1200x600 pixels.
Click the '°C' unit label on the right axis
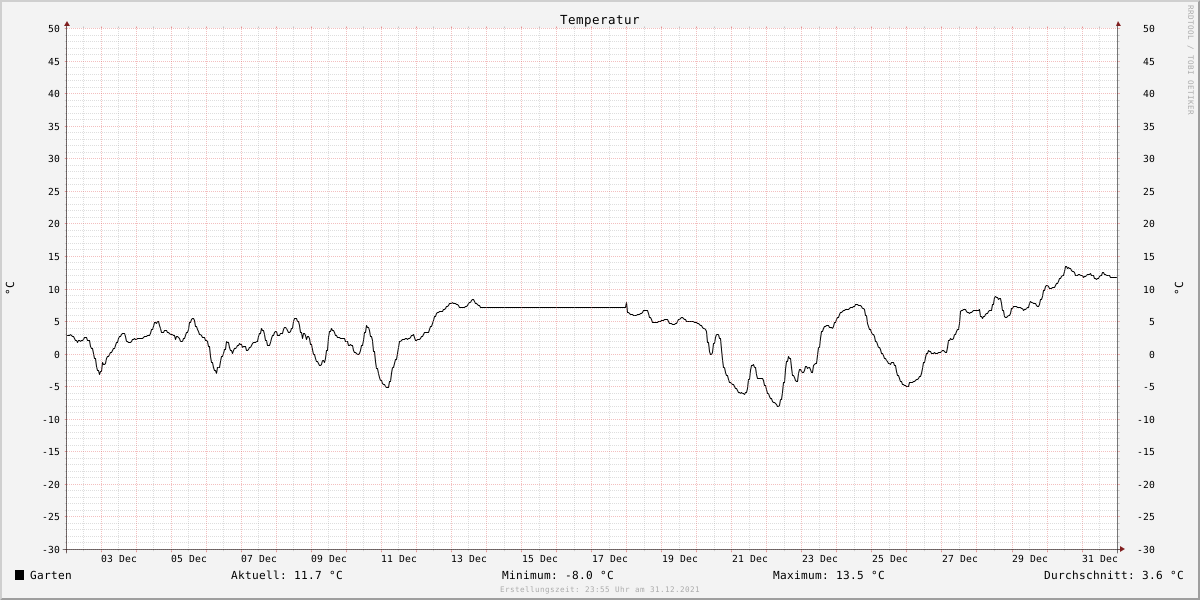pos(1178,288)
